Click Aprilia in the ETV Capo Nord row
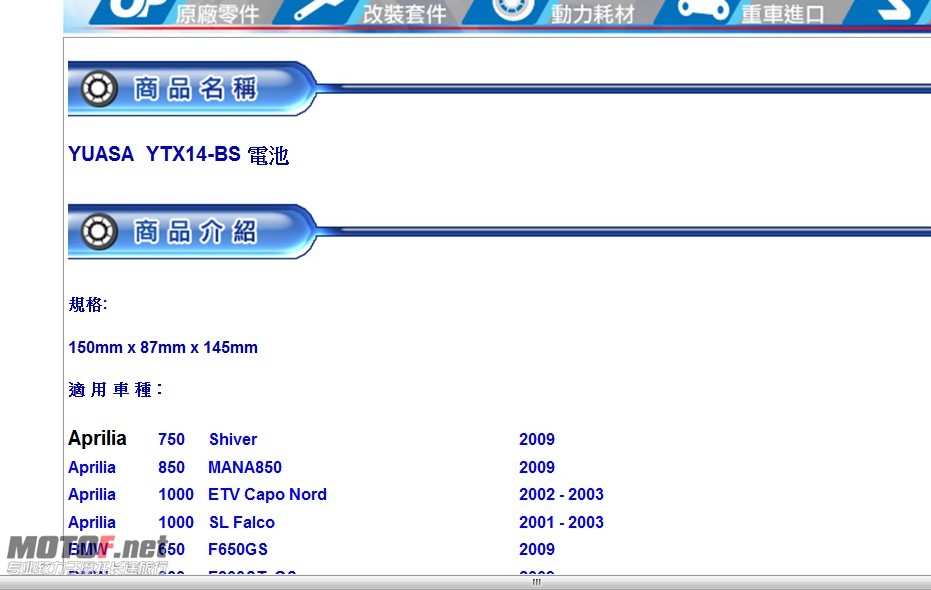Image resolution: width=931 pixels, height=590 pixels. [x=92, y=494]
